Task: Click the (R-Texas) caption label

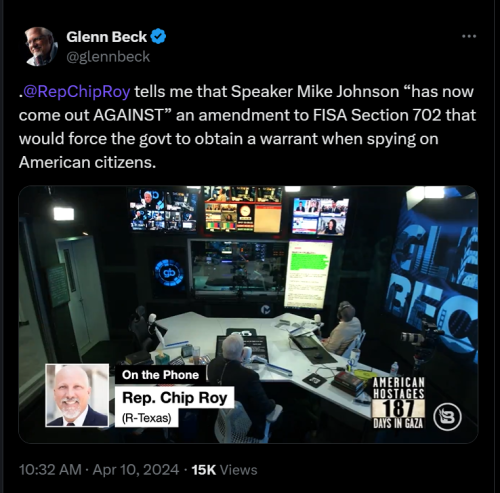Action: tap(147, 418)
